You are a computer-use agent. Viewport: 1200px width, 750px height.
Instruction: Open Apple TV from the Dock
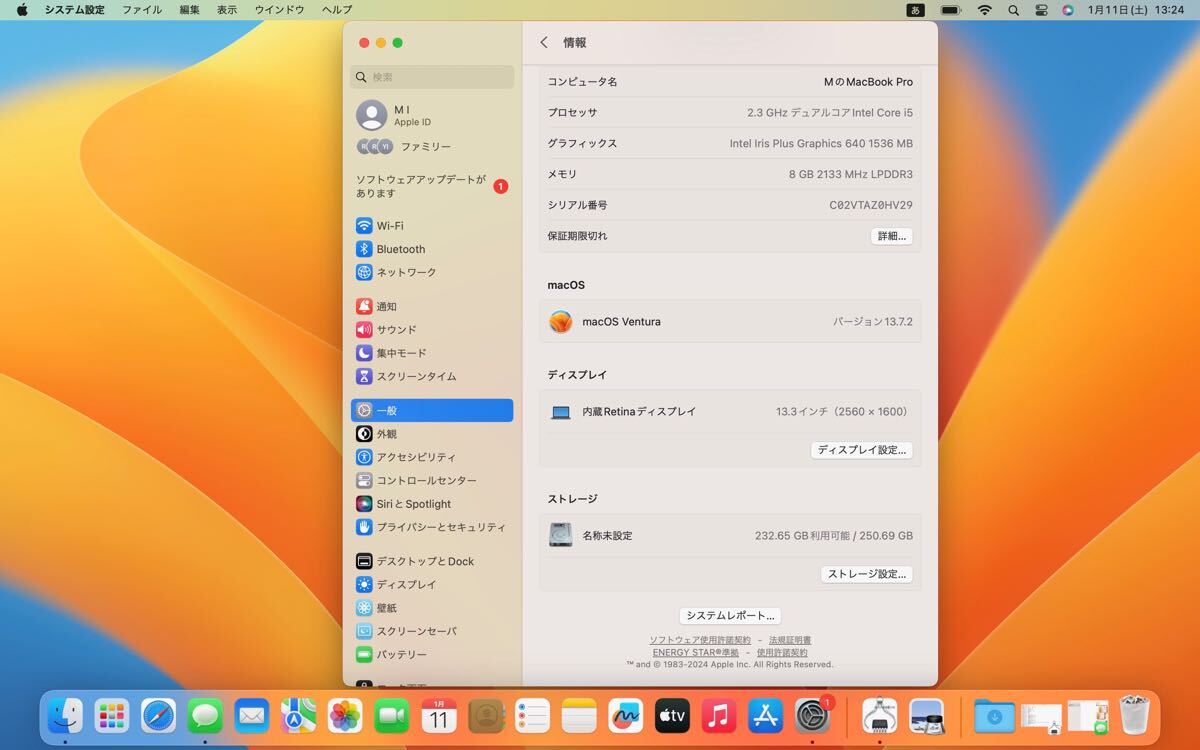(672, 715)
